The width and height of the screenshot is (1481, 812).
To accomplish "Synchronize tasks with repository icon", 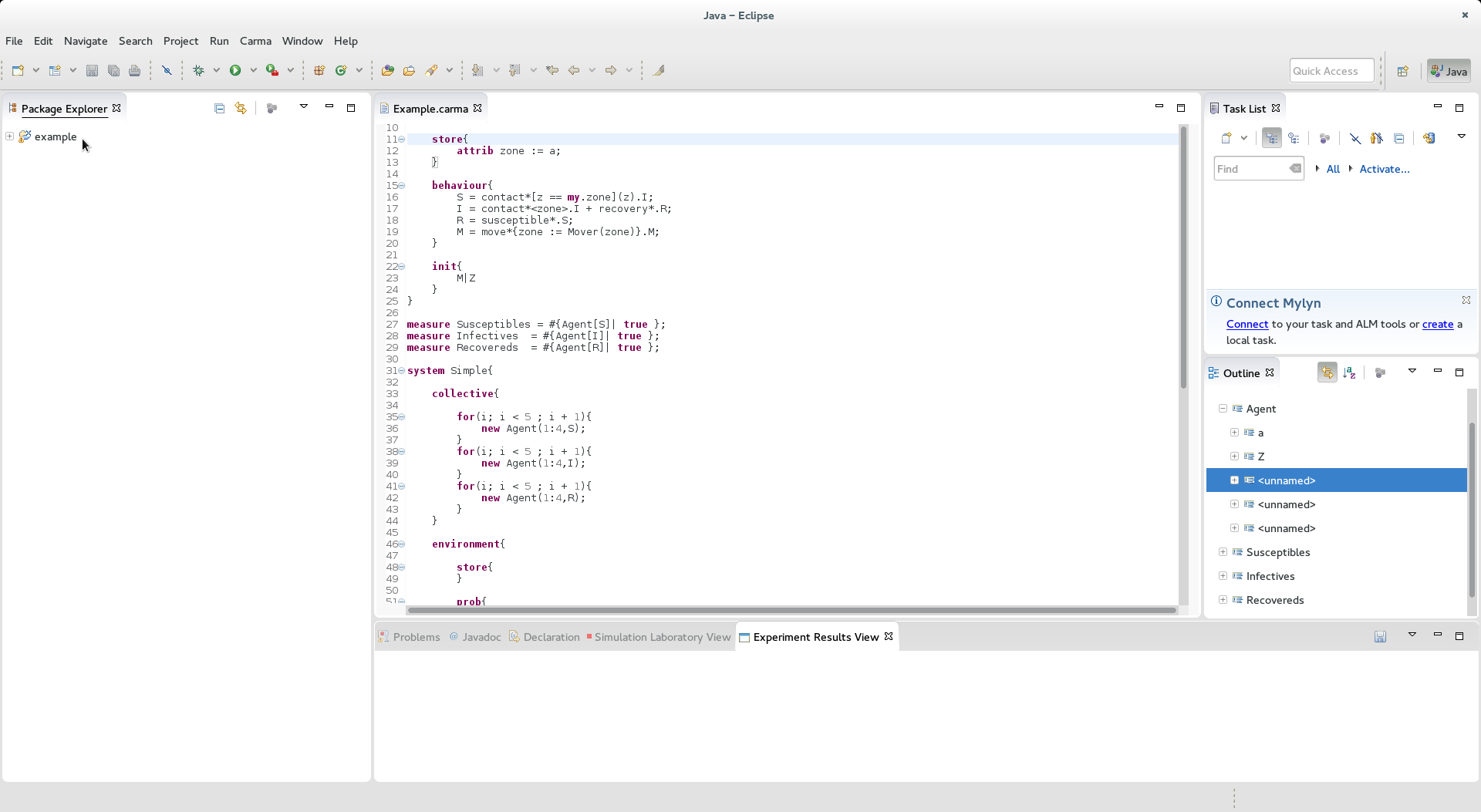I will [x=1429, y=139].
